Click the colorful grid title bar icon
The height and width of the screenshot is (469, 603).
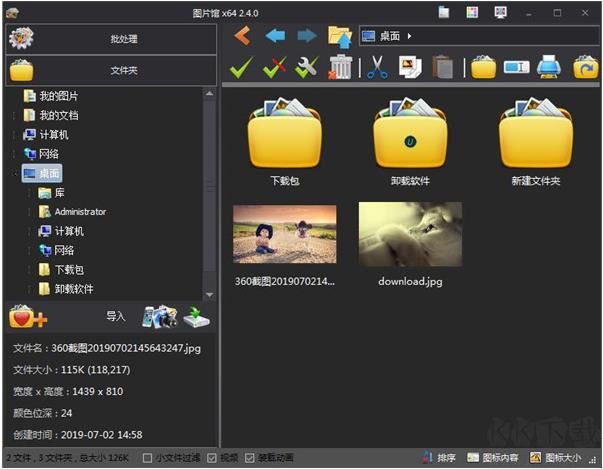[472, 12]
